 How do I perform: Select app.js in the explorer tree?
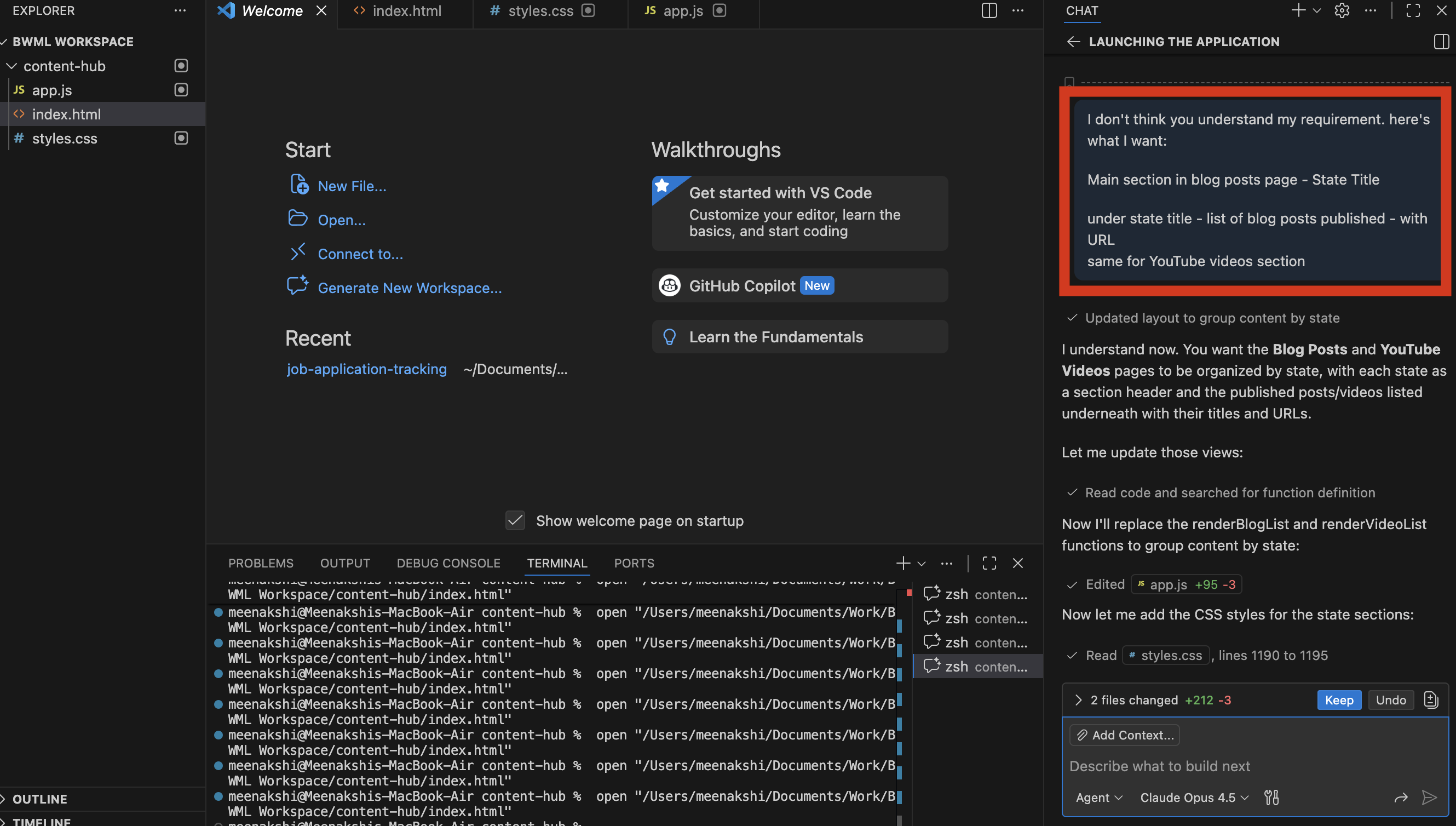52,90
